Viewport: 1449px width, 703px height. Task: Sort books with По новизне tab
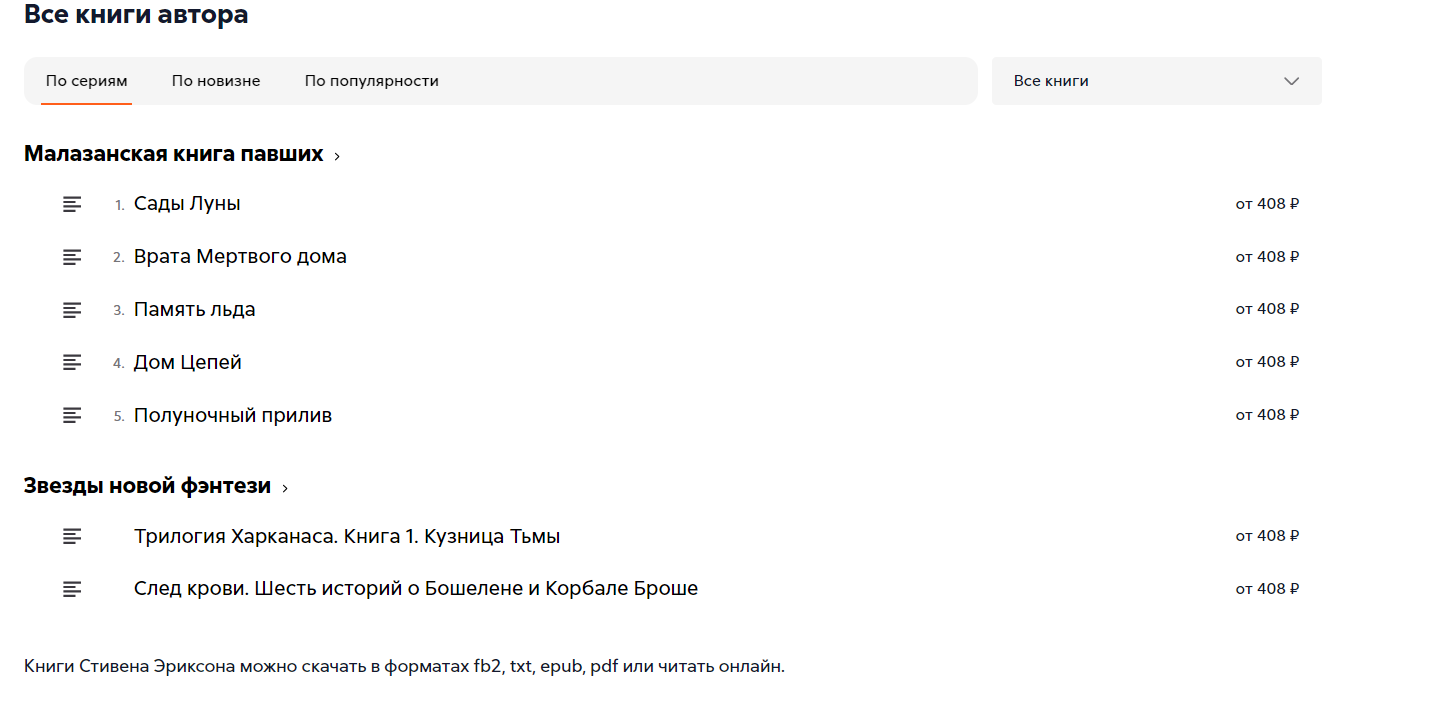tap(216, 81)
